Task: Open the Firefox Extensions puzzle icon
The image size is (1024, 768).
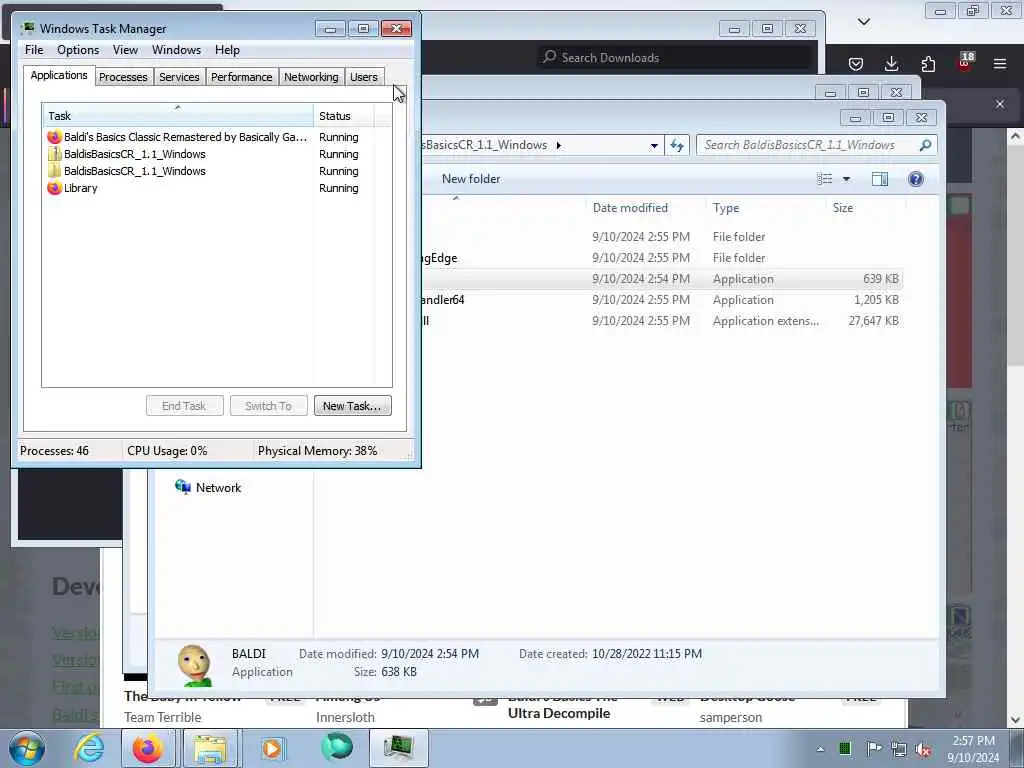Action: tap(928, 64)
